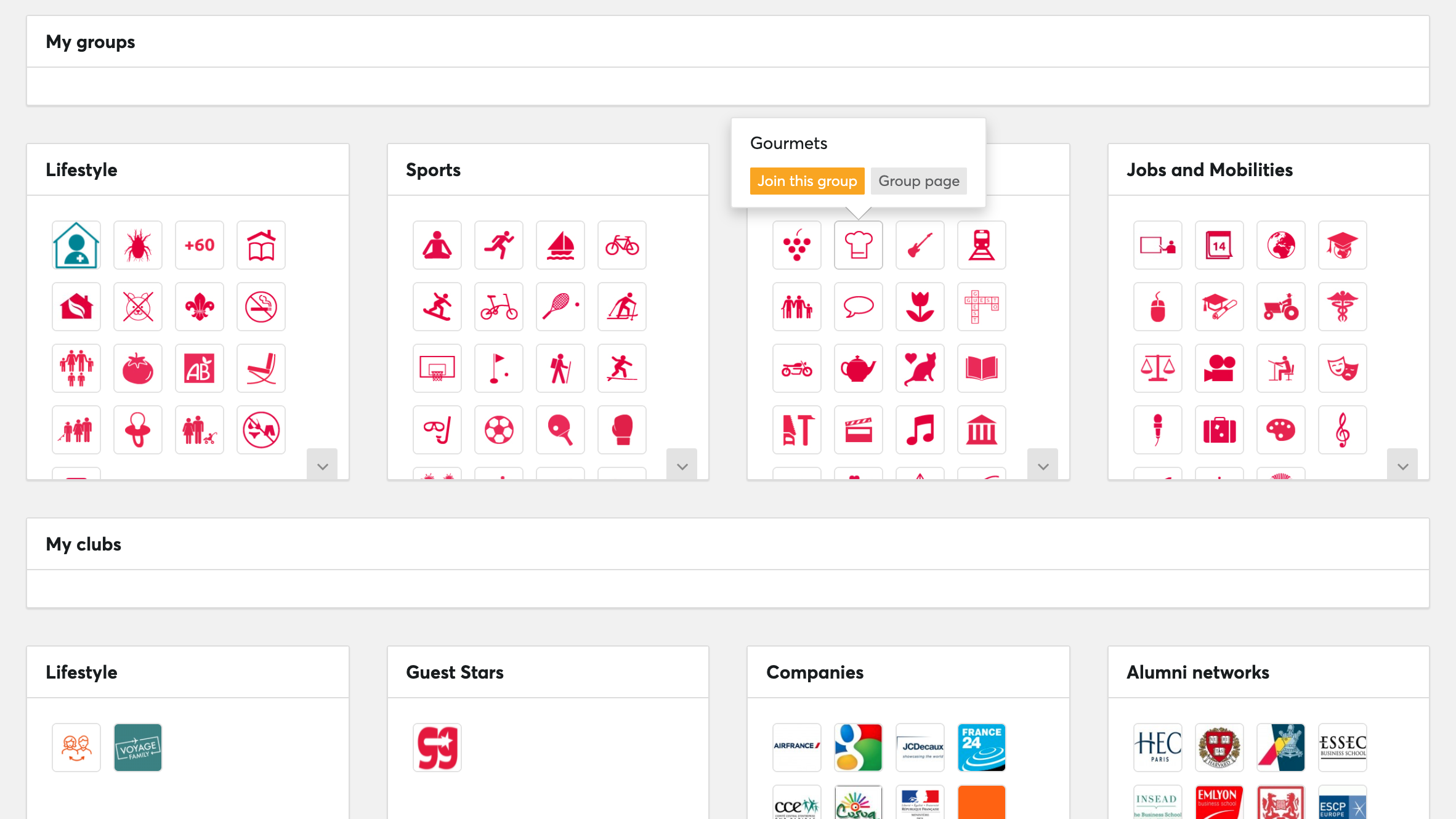1456x819 pixels.
Task: Select the caduceus medical Jobs icon
Action: (1343, 307)
